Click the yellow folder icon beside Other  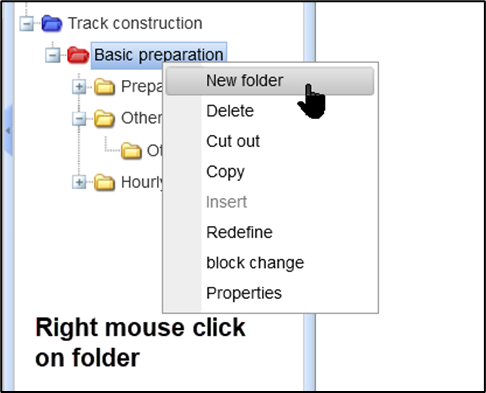tap(104, 119)
